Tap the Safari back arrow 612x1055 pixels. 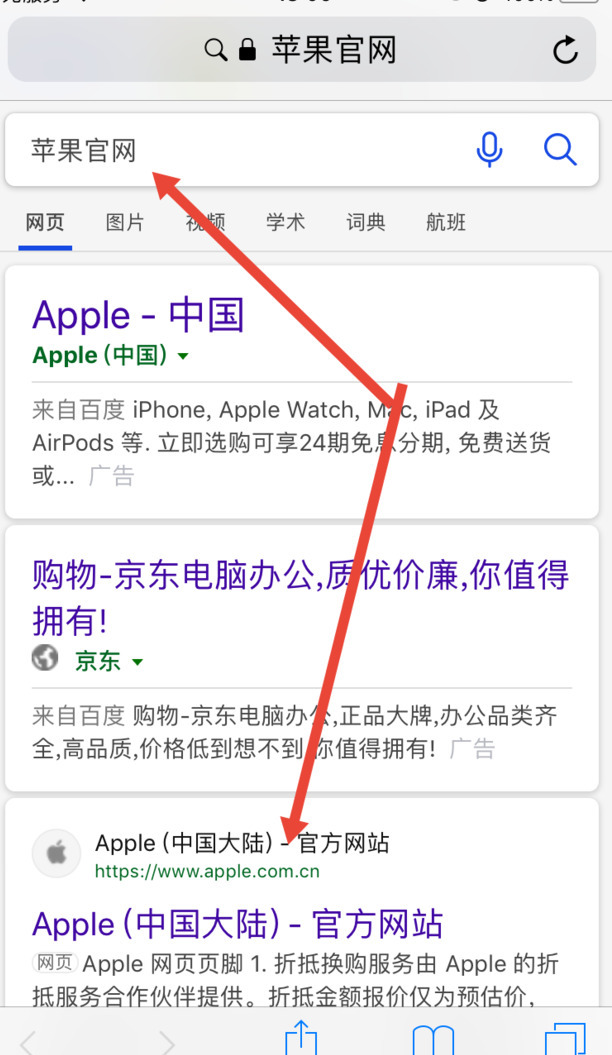coord(28,1042)
